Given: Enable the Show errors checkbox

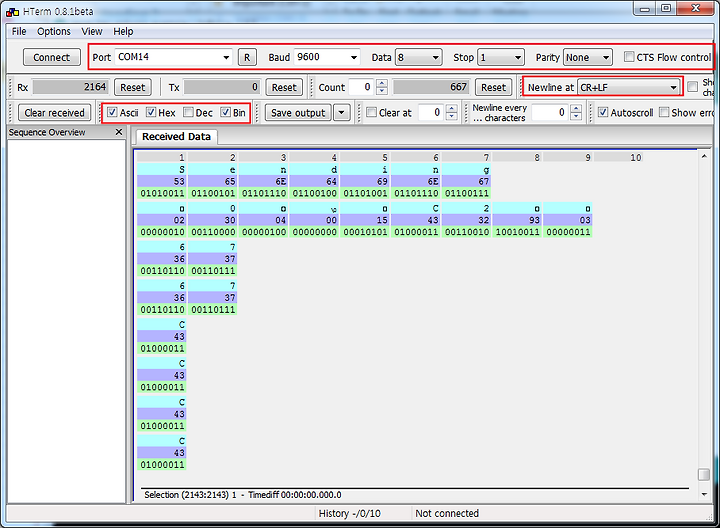Looking at the screenshot, I should pos(664,112).
